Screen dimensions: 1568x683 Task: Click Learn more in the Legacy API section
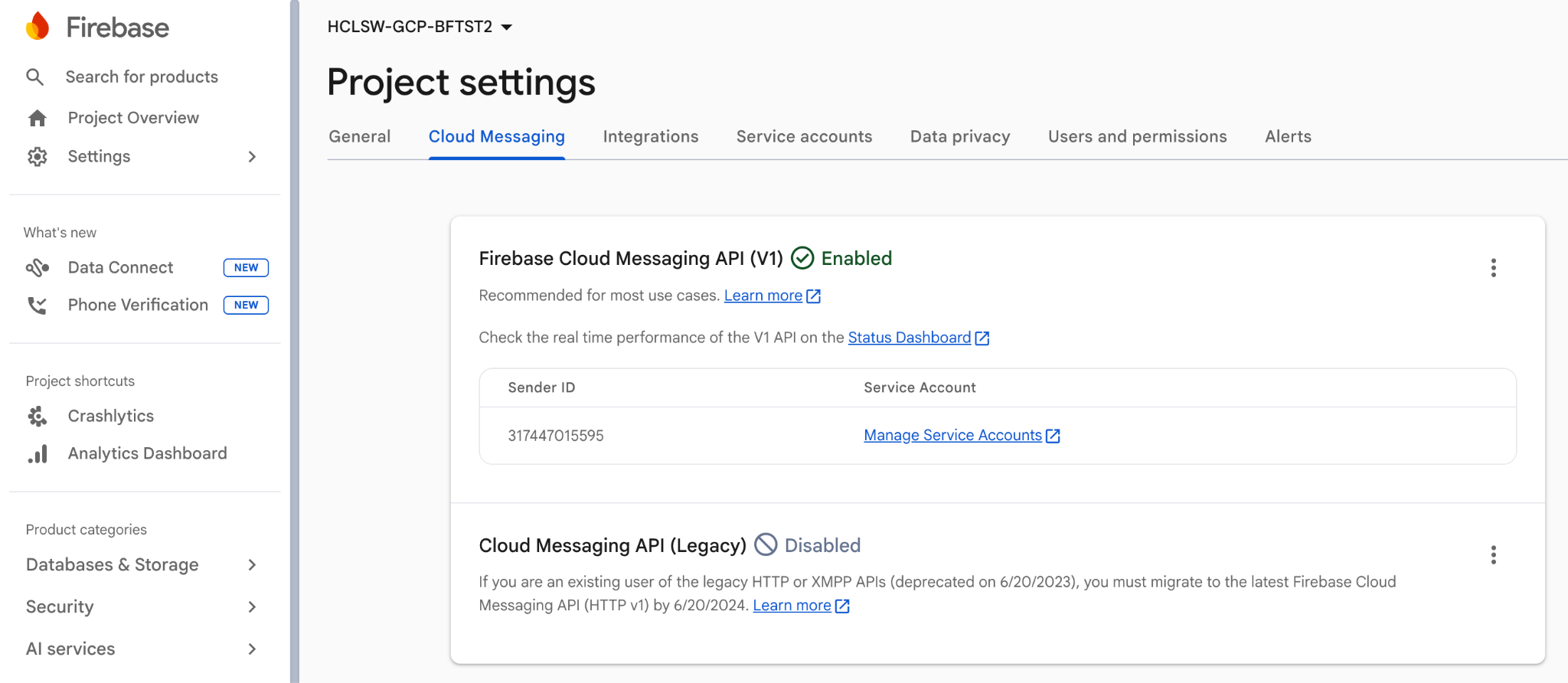coord(792,606)
